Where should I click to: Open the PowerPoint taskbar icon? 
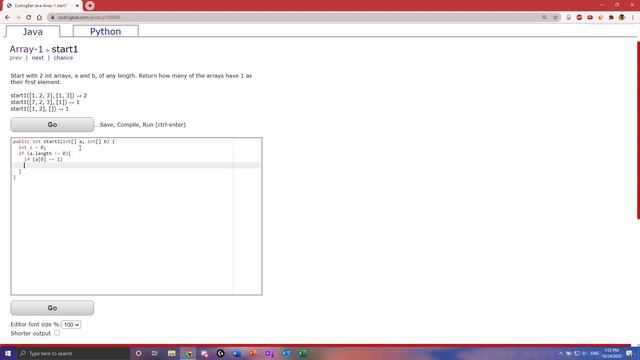[x=253, y=353]
